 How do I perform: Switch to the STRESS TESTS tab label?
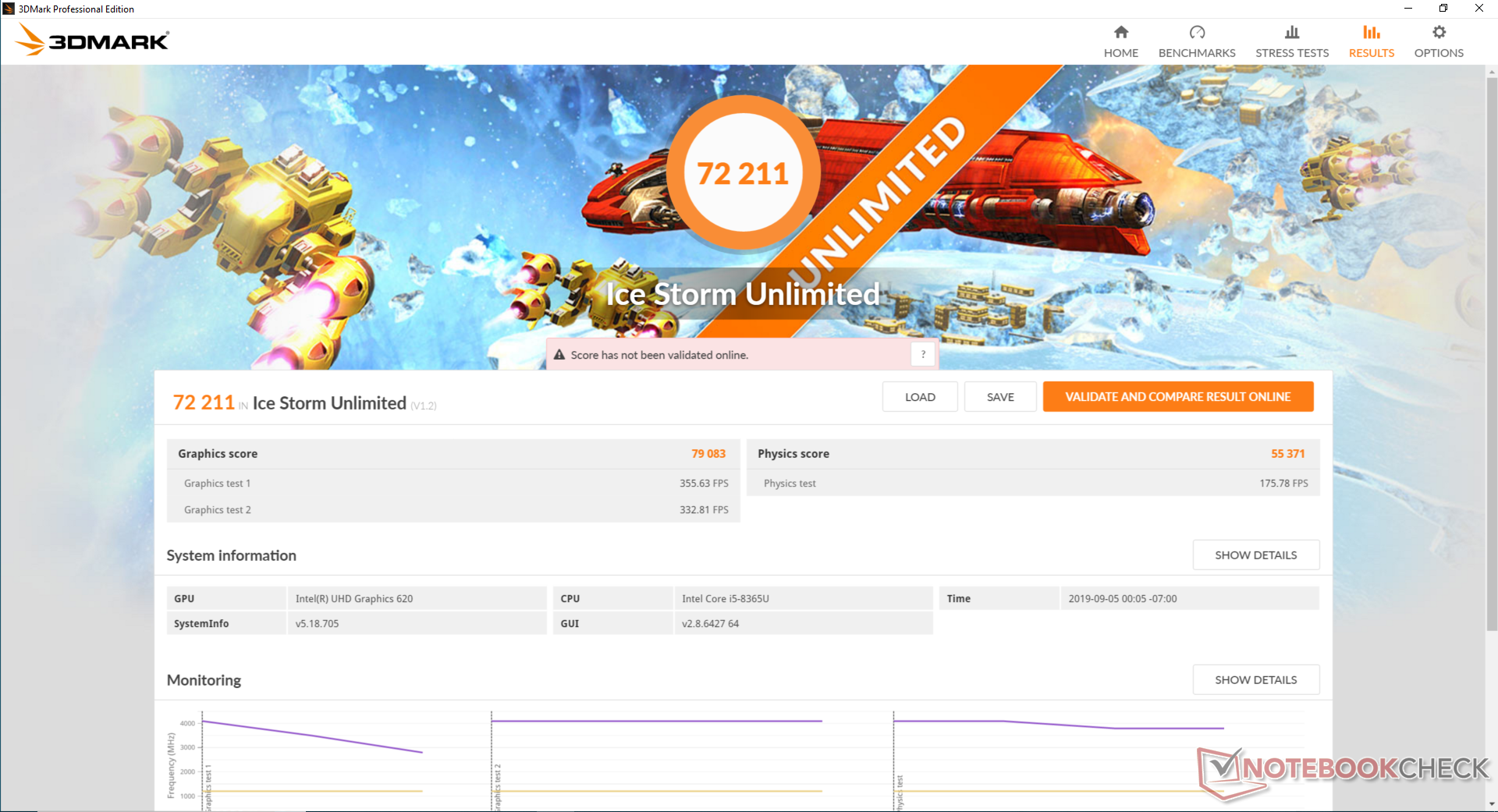[x=1292, y=53]
